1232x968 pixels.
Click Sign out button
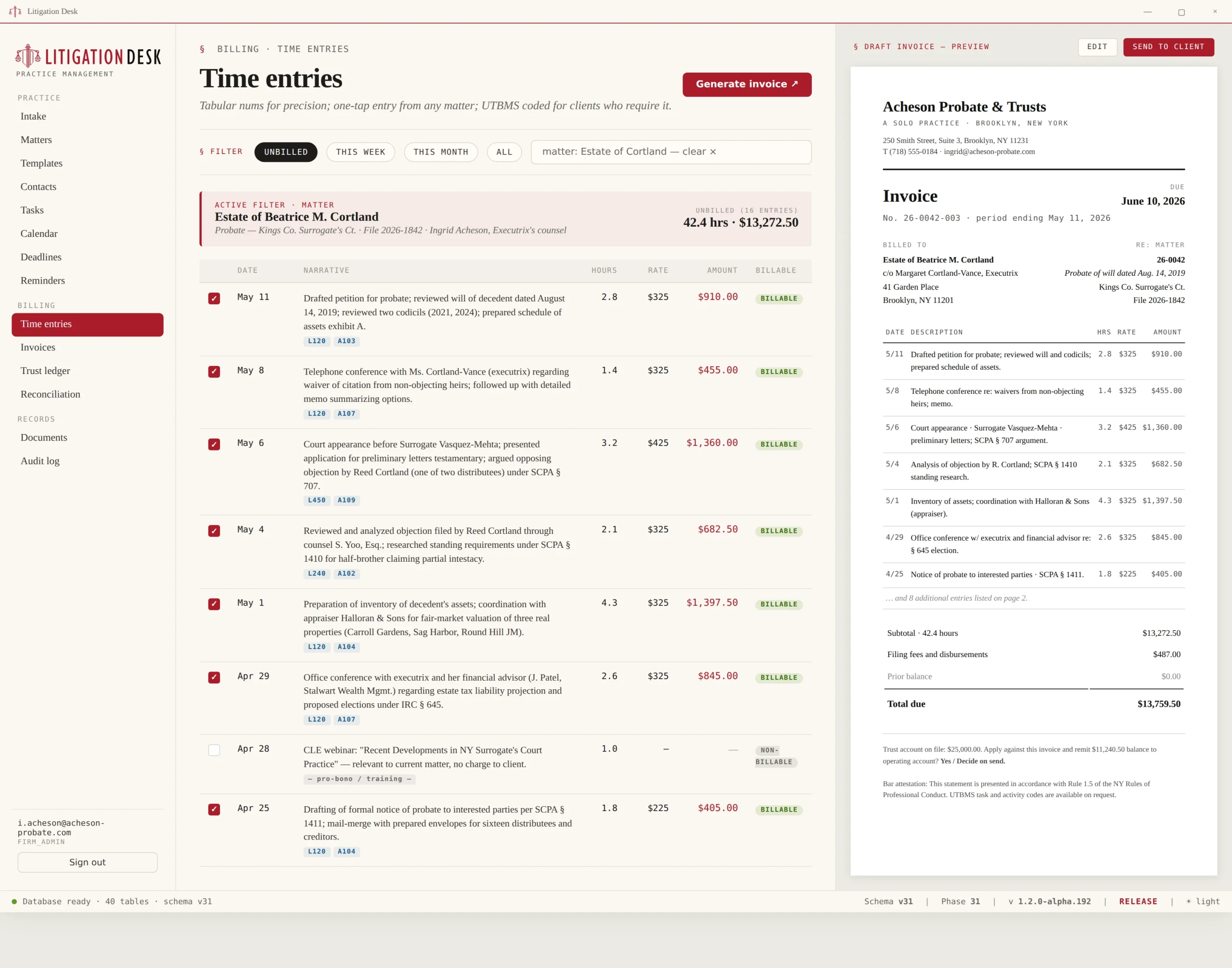coord(87,862)
